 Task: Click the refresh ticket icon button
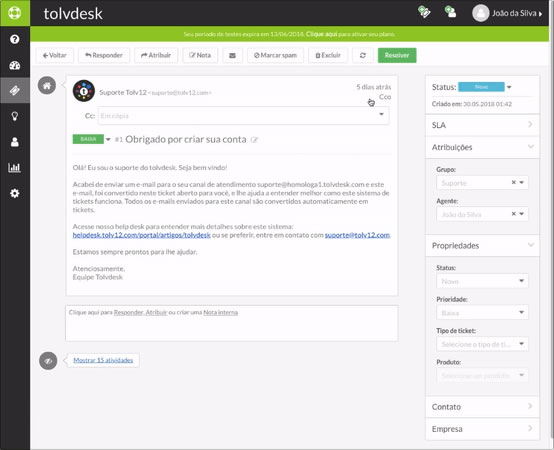(x=363, y=55)
